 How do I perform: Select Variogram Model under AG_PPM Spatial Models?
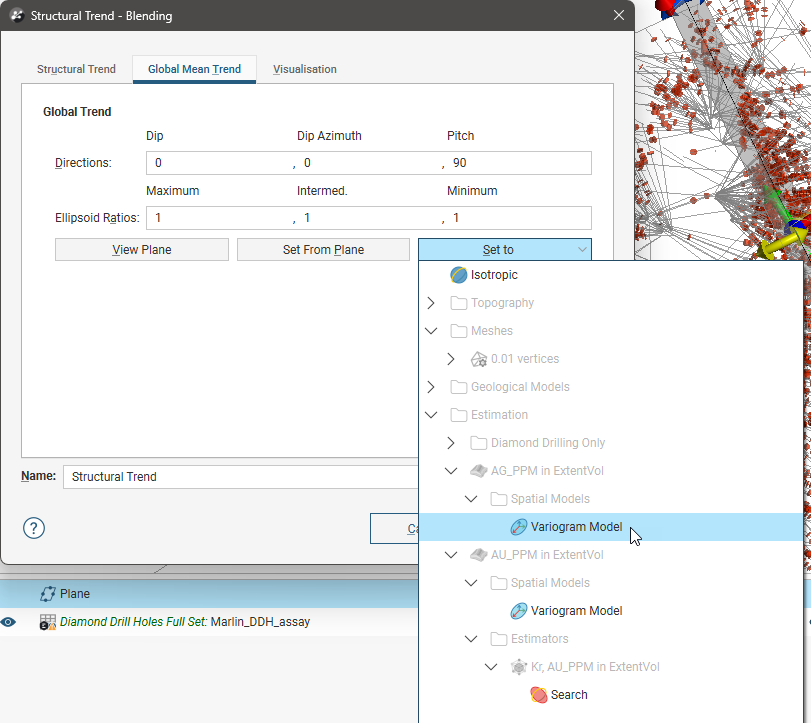tap(576, 527)
